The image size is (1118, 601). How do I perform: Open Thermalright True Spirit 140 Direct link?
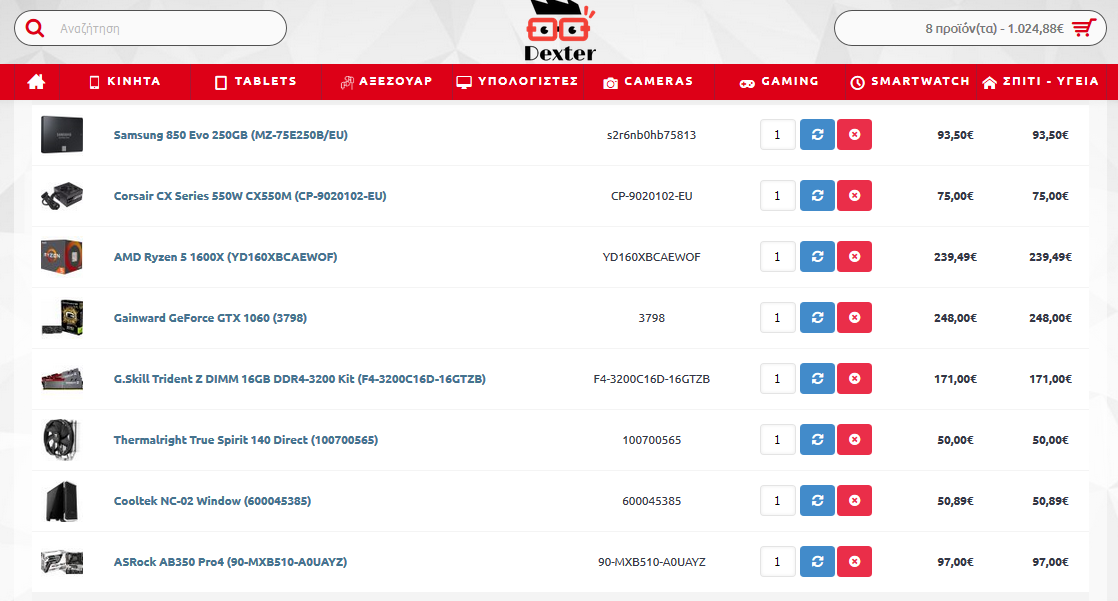(246, 440)
